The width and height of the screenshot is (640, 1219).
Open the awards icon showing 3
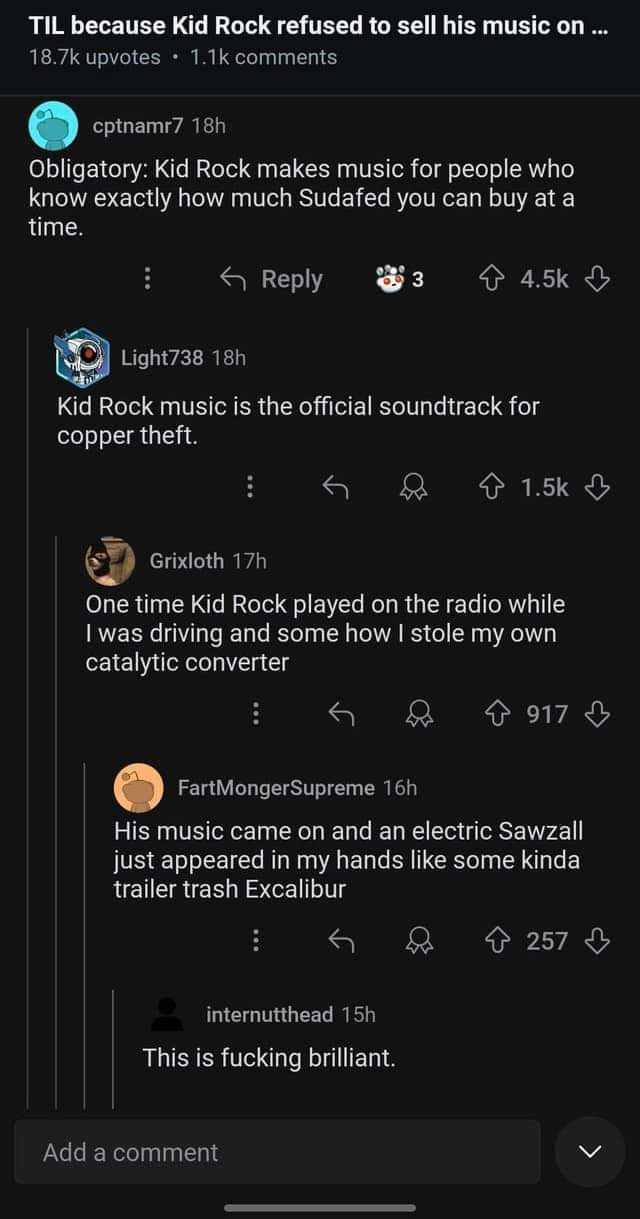pos(399,279)
